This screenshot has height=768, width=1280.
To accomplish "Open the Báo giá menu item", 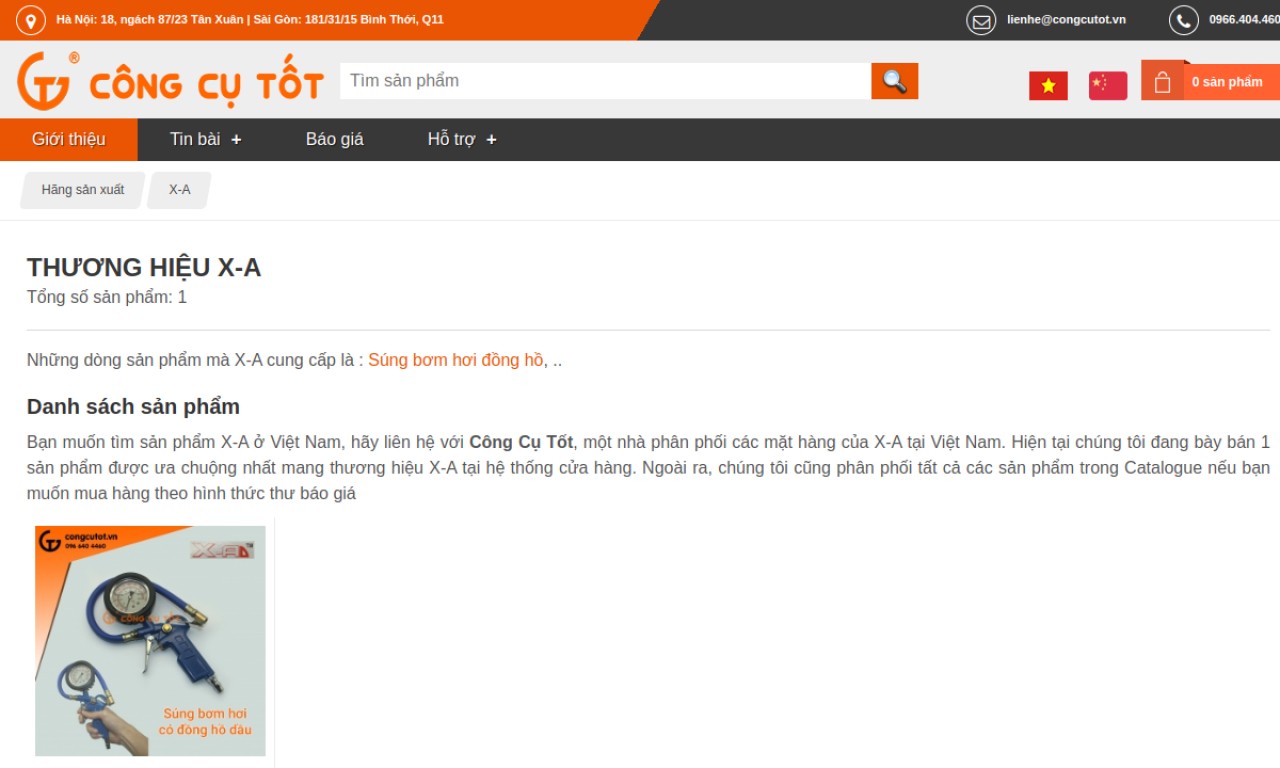I will pyautogui.click(x=335, y=139).
